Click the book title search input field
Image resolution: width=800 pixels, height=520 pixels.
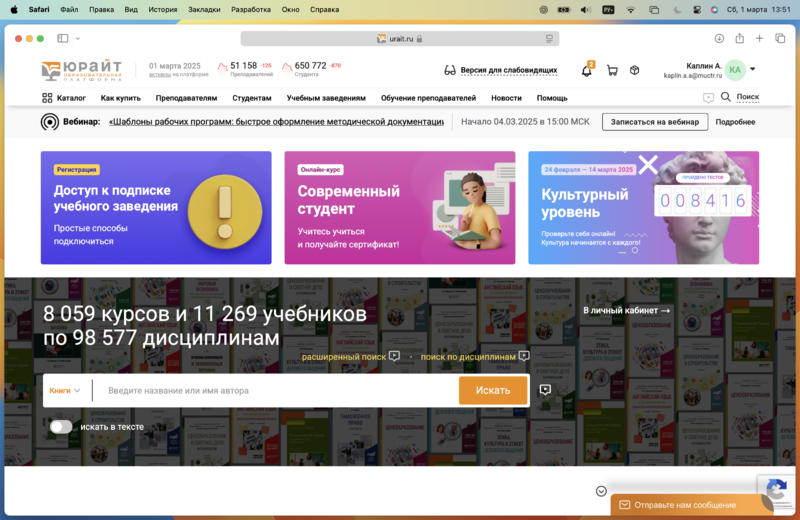275,391
